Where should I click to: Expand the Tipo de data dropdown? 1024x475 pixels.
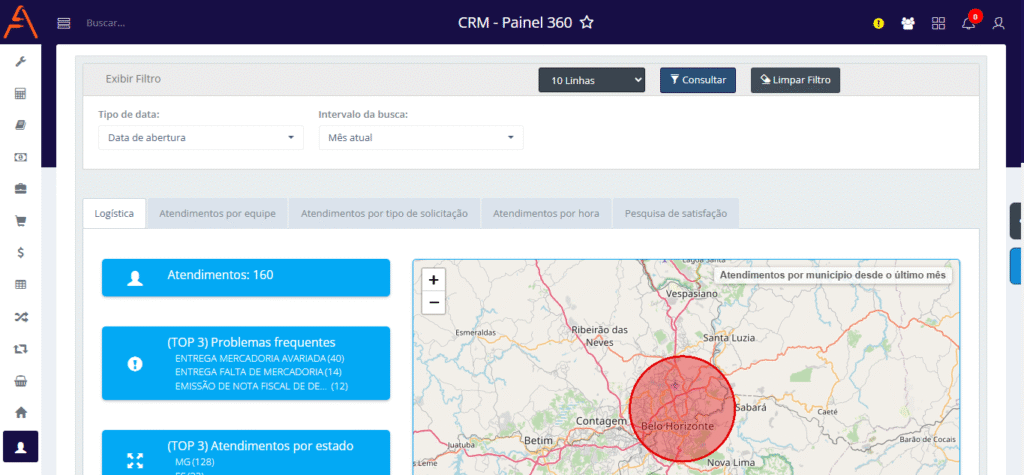(x=200, y=137)
